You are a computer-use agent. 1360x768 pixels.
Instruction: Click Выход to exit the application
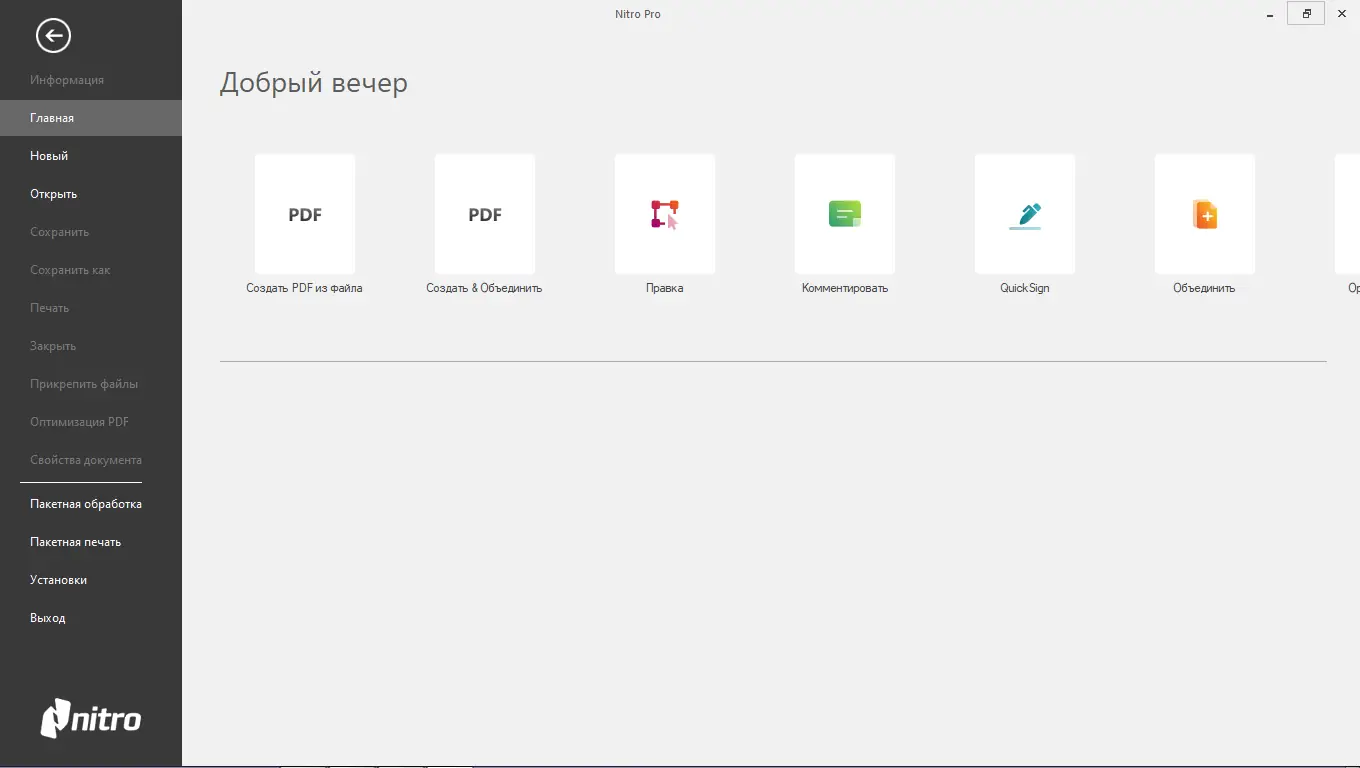tap(91, 618)
